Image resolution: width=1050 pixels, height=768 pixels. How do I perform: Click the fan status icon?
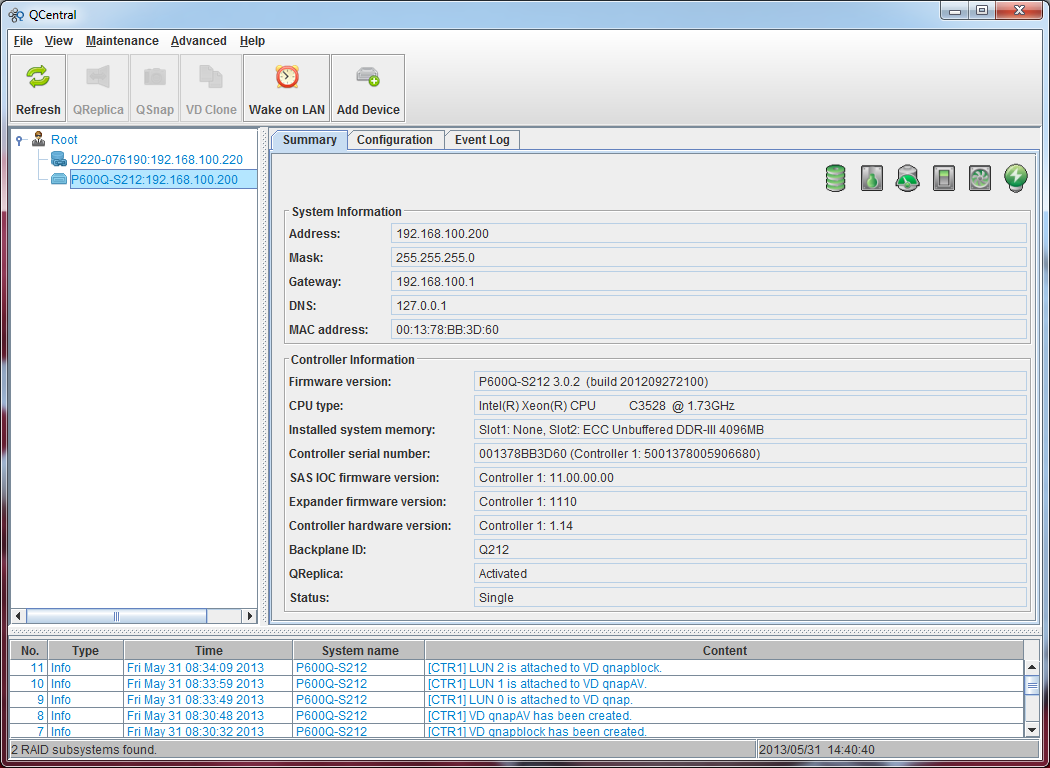[980, 178]
